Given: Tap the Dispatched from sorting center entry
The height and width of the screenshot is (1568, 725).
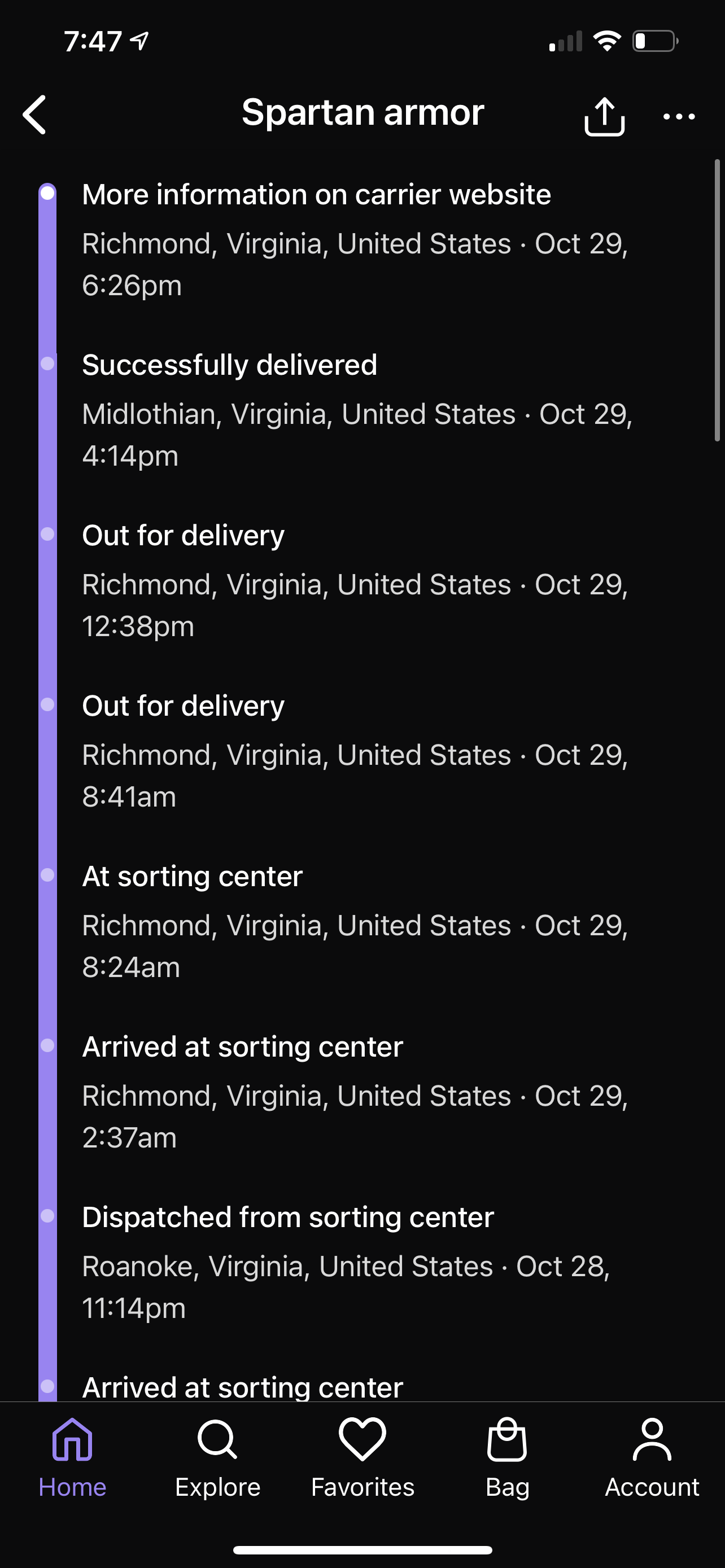Looking at the screenshot, I should point(288,1217).
